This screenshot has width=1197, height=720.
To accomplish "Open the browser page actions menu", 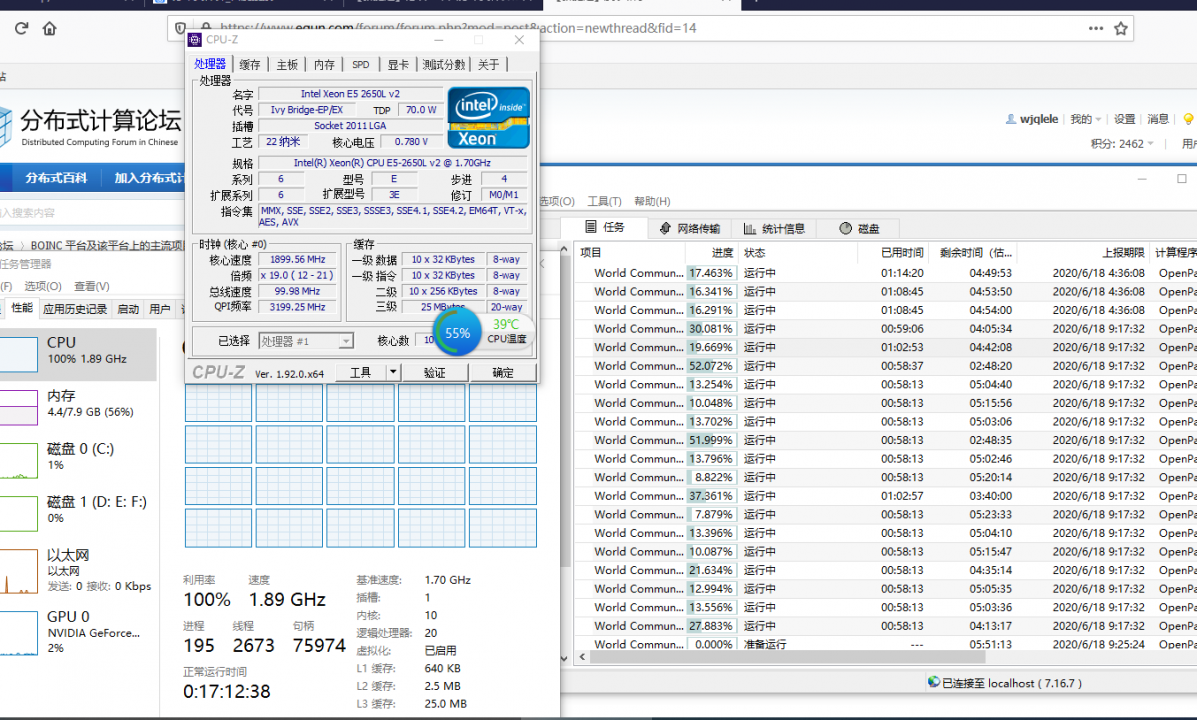I will click(x=1095, y=28).
